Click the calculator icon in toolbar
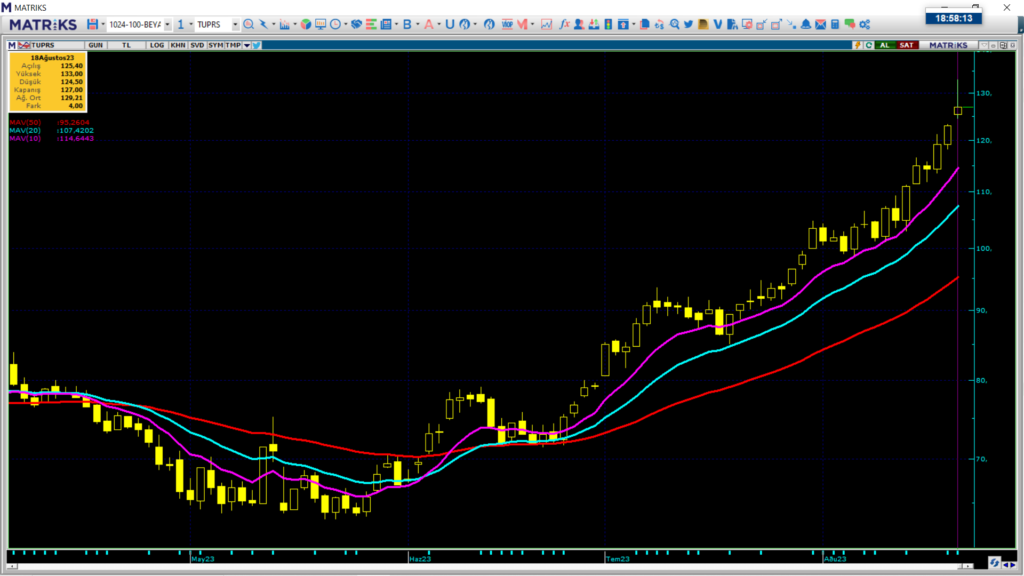The height and width of the screenshot is (576, 1024). (835, 24)
